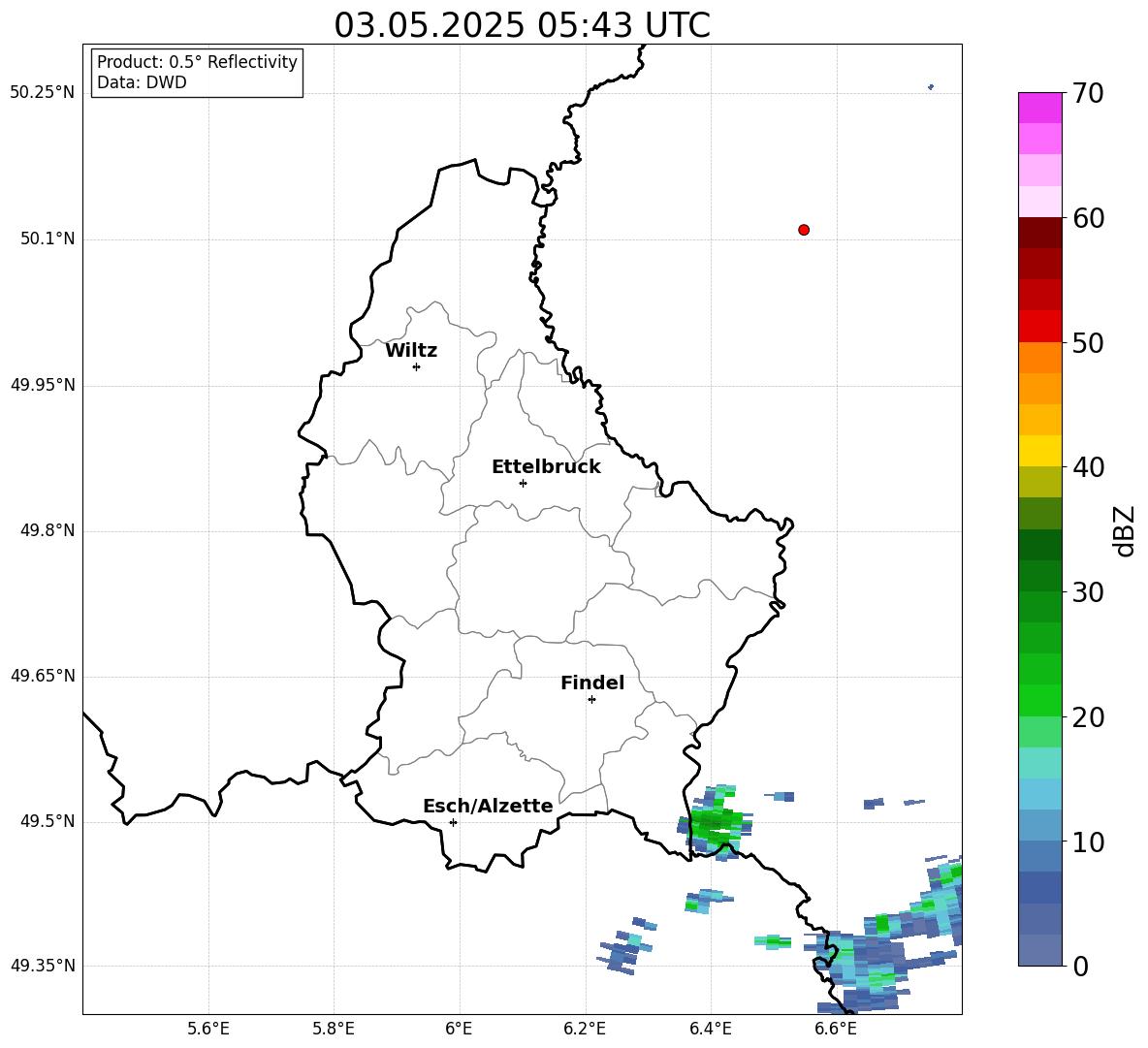
Task: Click the Wiltz city label
Action: 411,351
